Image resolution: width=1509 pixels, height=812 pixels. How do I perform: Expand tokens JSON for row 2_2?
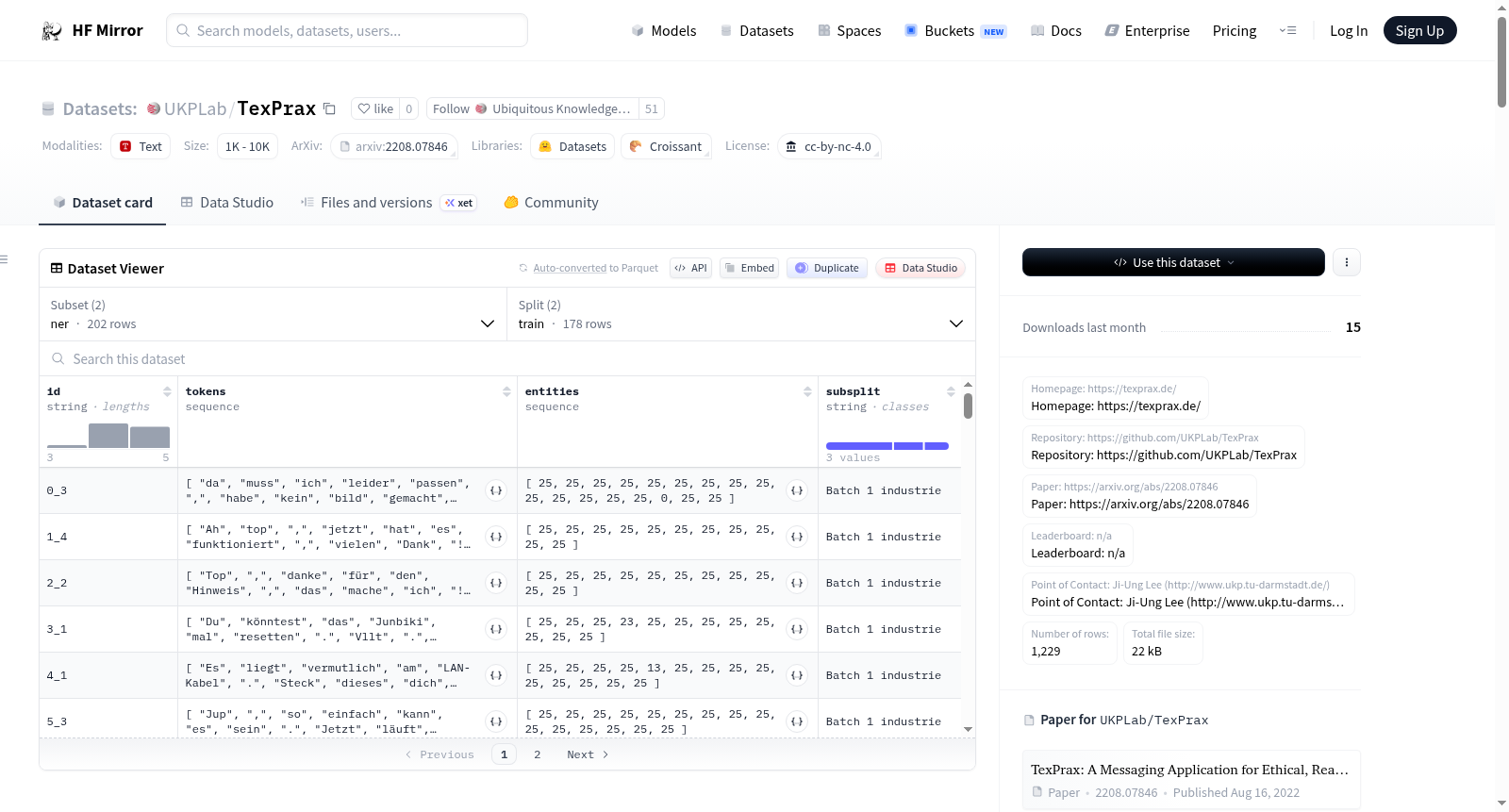coord(496,583)
